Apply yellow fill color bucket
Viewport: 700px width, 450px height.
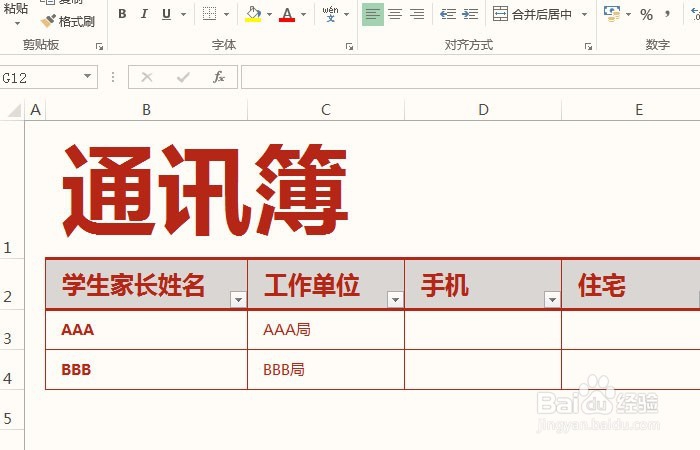tap(253, 14)
